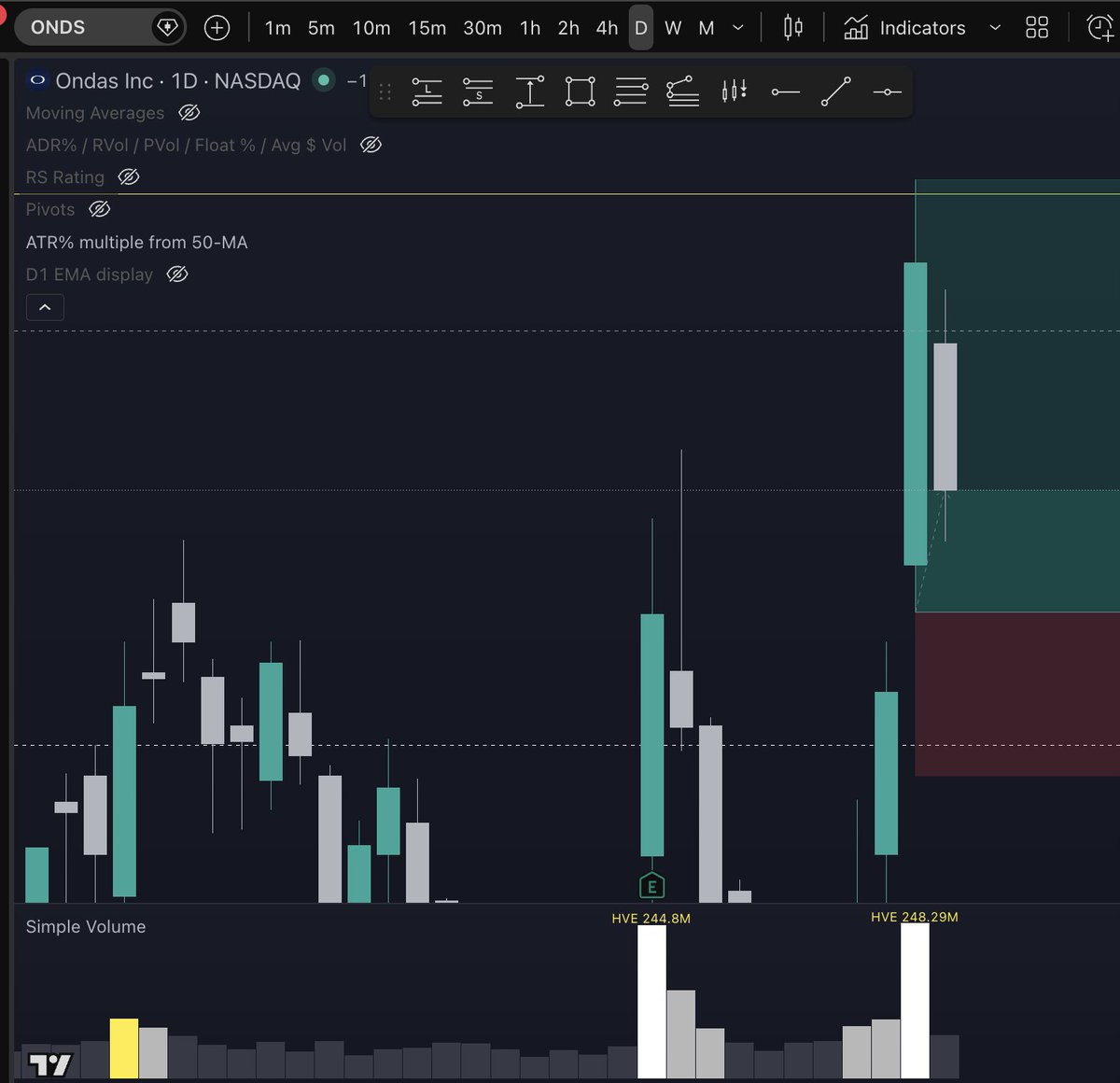The image size is (1120, 1083).
Task: Switch to the 15m timeframe
Action: [427, 28]
